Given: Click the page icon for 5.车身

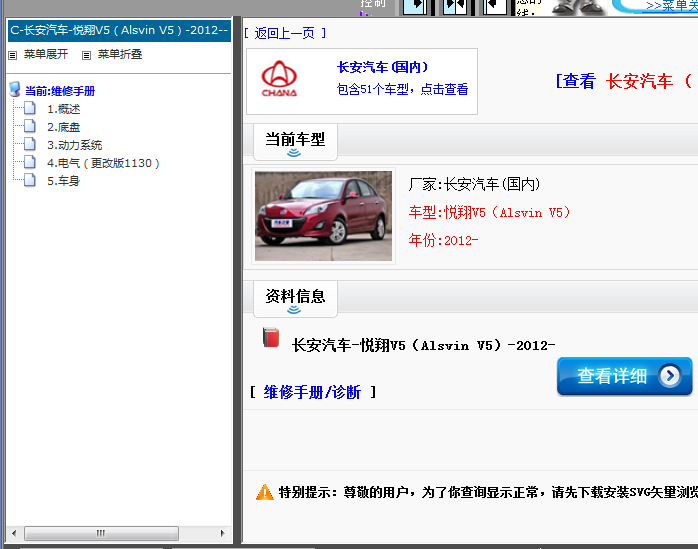Looking at the screenshot, I should pyautogui.click(x=29, y=180).
